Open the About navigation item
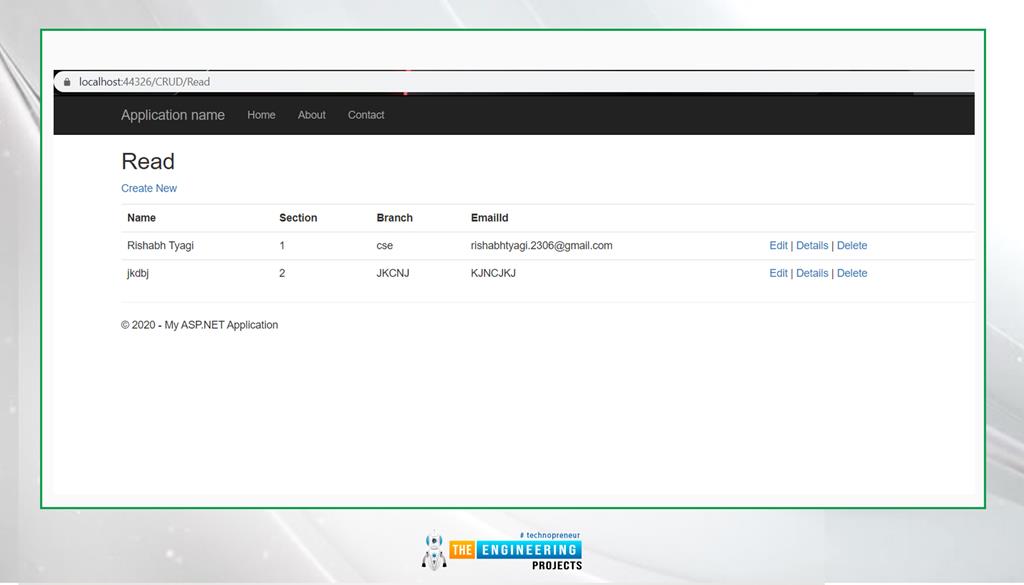 click(x=312, y=115)
